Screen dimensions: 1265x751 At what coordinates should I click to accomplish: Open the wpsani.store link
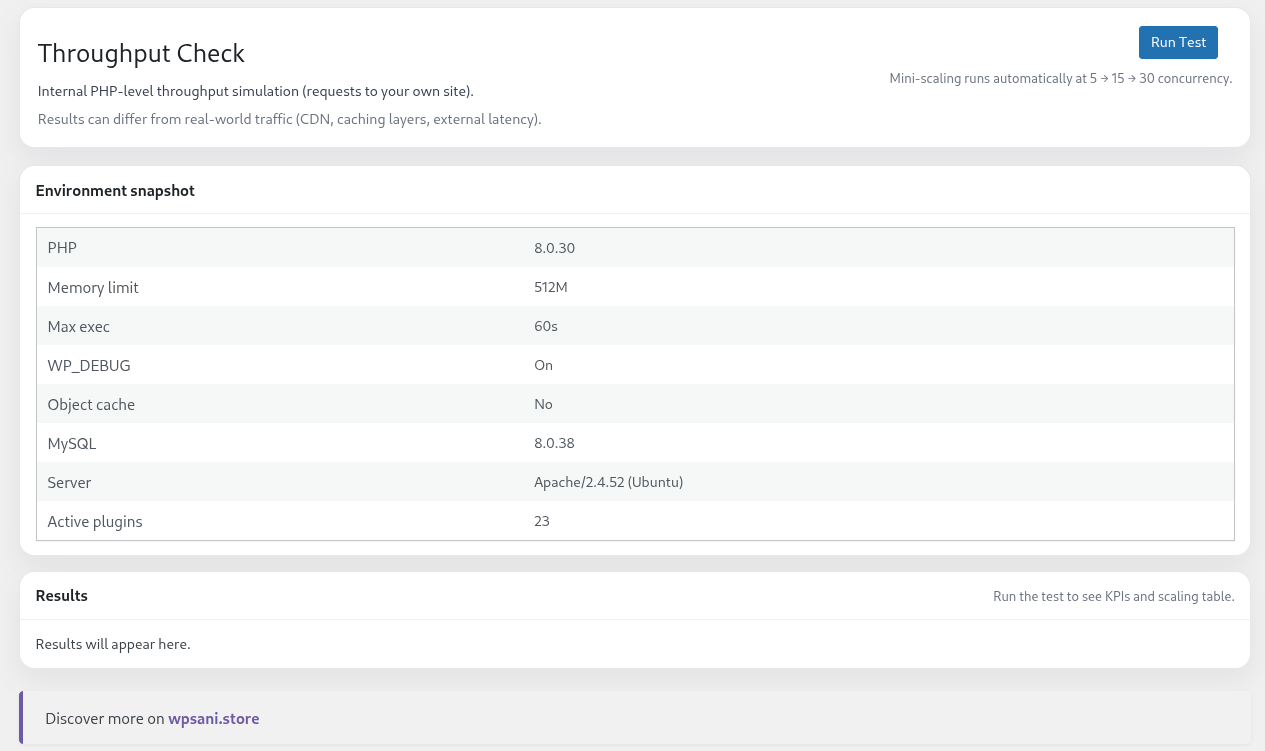[213, 718]
